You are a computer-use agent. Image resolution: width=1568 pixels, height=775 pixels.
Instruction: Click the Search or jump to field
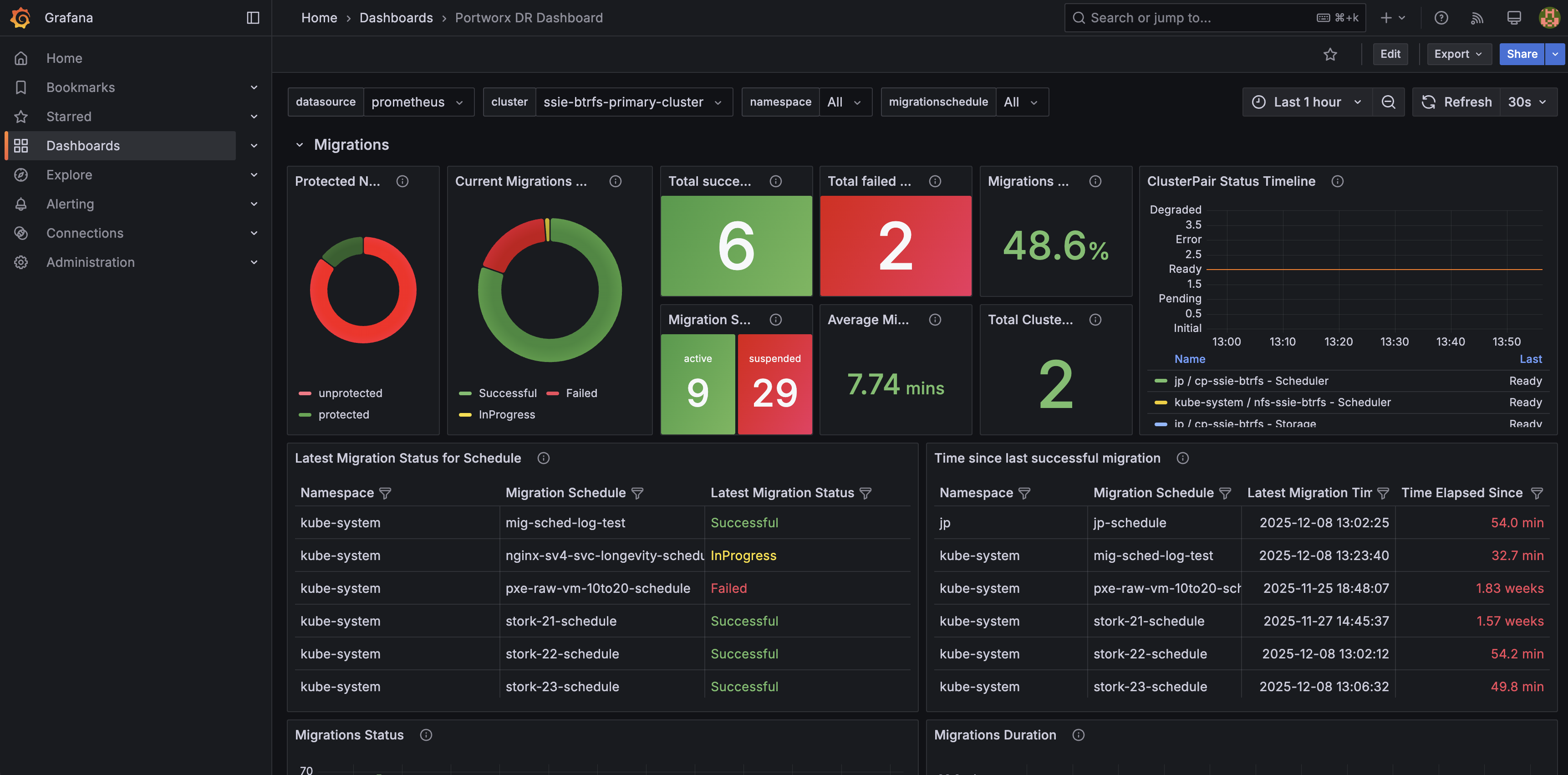point(1187,18)
